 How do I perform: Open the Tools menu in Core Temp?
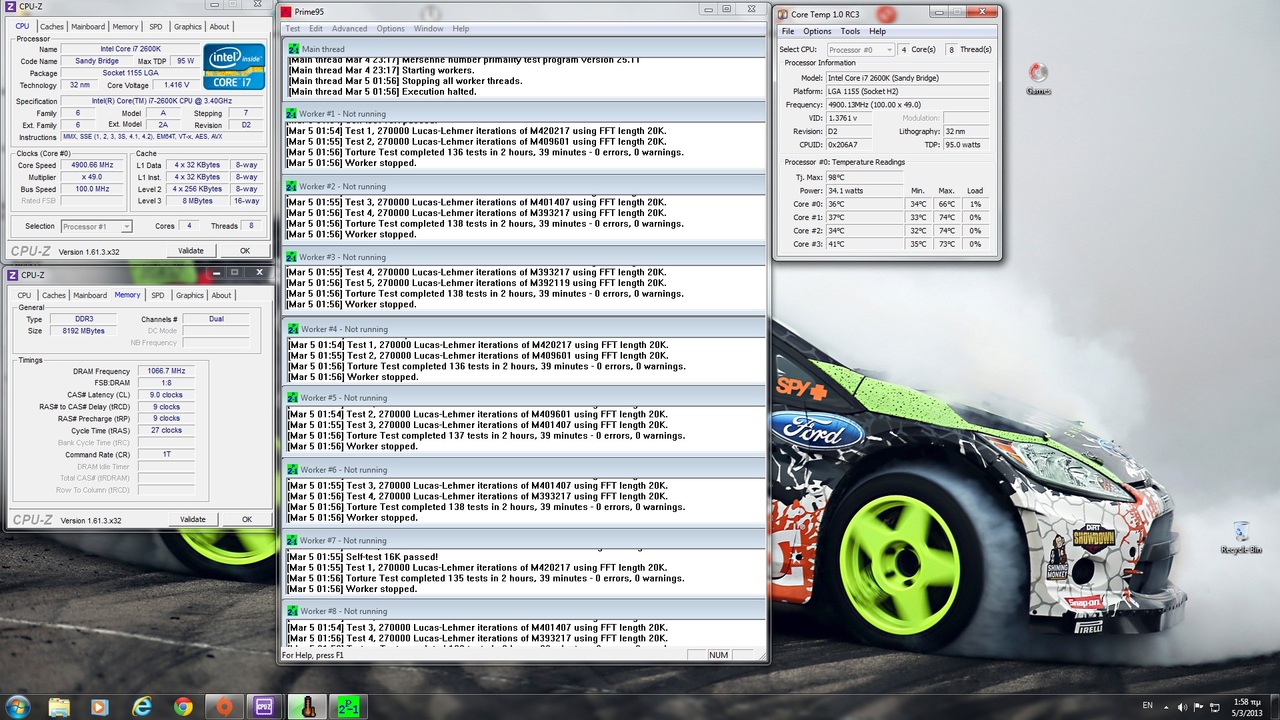tap(850, 31)
